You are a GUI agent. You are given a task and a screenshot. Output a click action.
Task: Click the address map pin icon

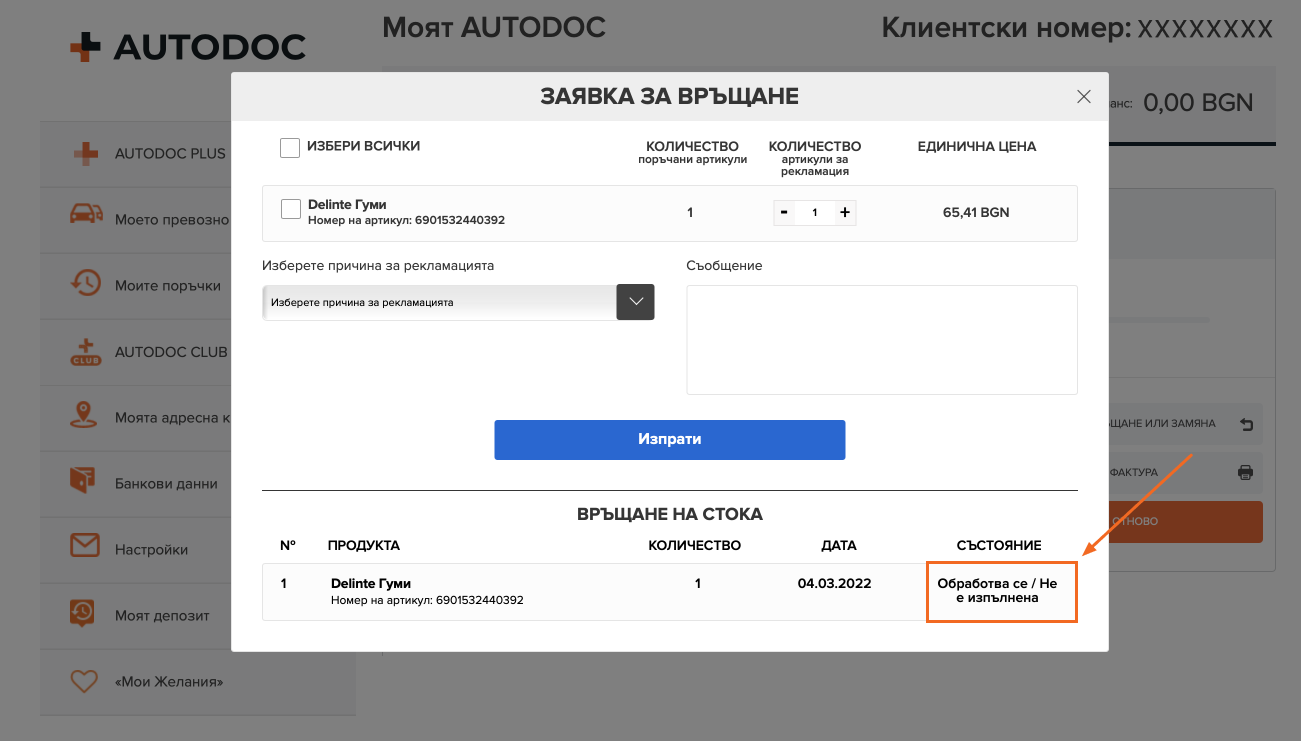(x=86, y=417)
